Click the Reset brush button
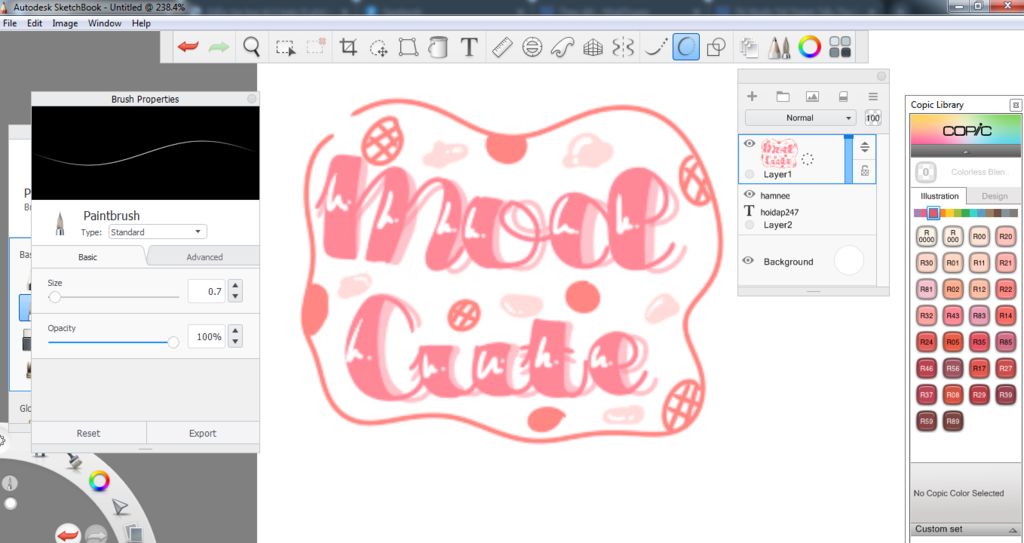Viewport: 1024px width, 543px height. [x=89, y=433]
